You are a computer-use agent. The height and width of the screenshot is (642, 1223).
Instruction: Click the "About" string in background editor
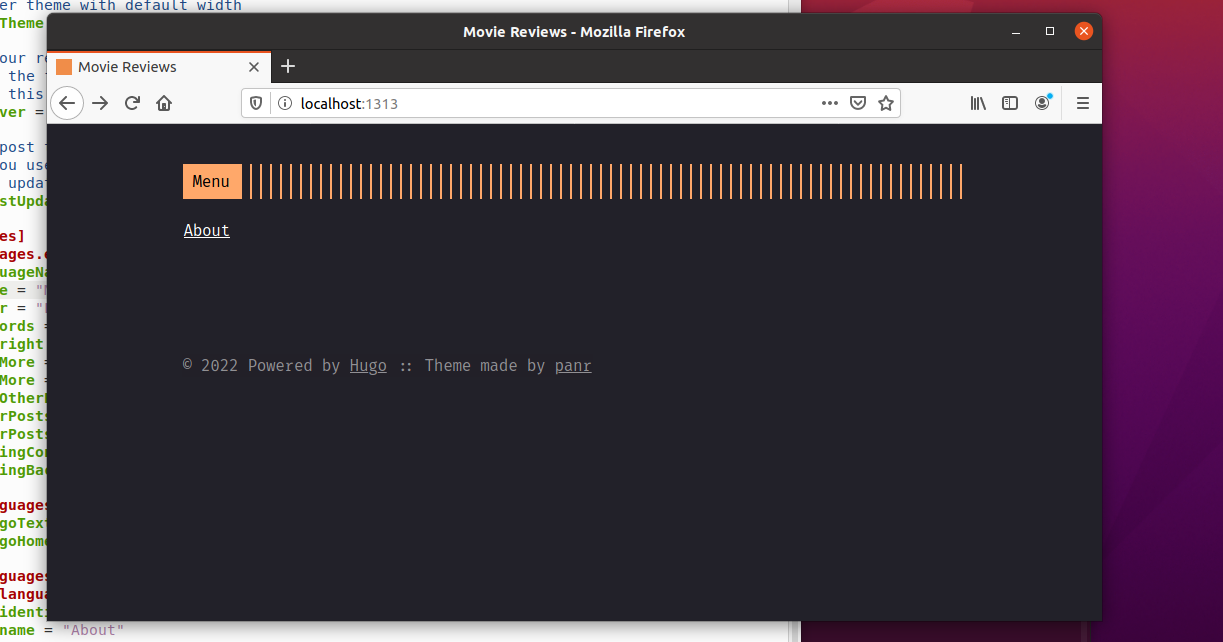point(93,630)
